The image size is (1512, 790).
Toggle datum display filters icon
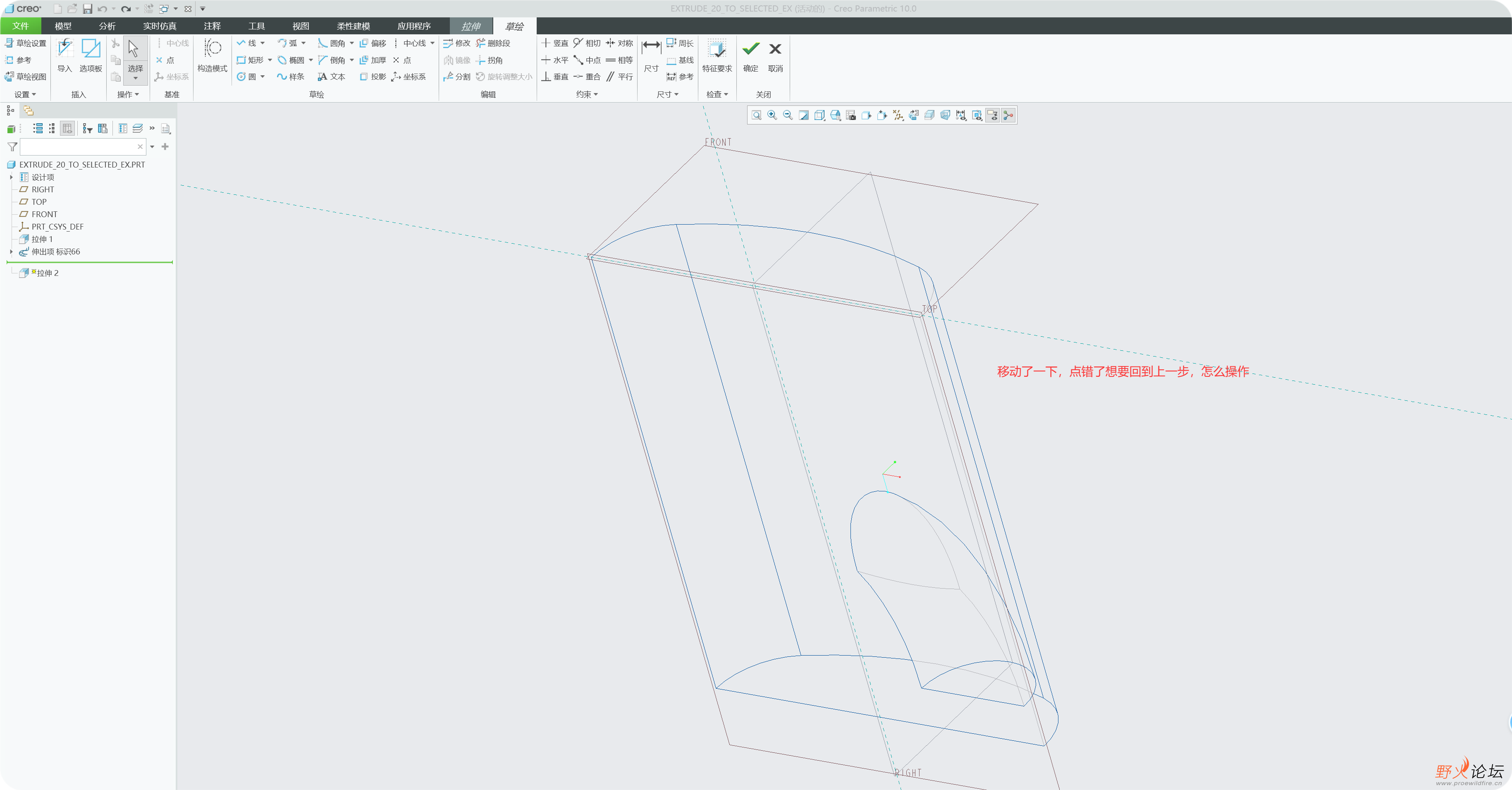898,115
